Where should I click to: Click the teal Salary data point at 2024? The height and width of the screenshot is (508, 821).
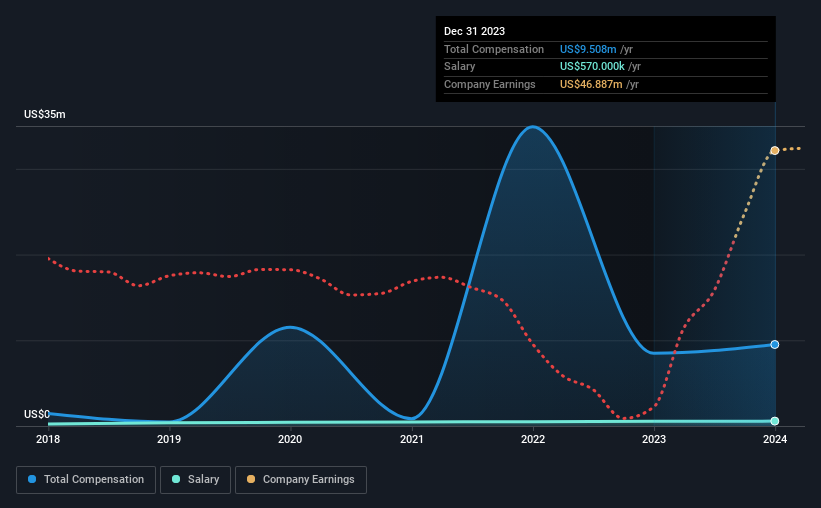(x=774, y=421)
